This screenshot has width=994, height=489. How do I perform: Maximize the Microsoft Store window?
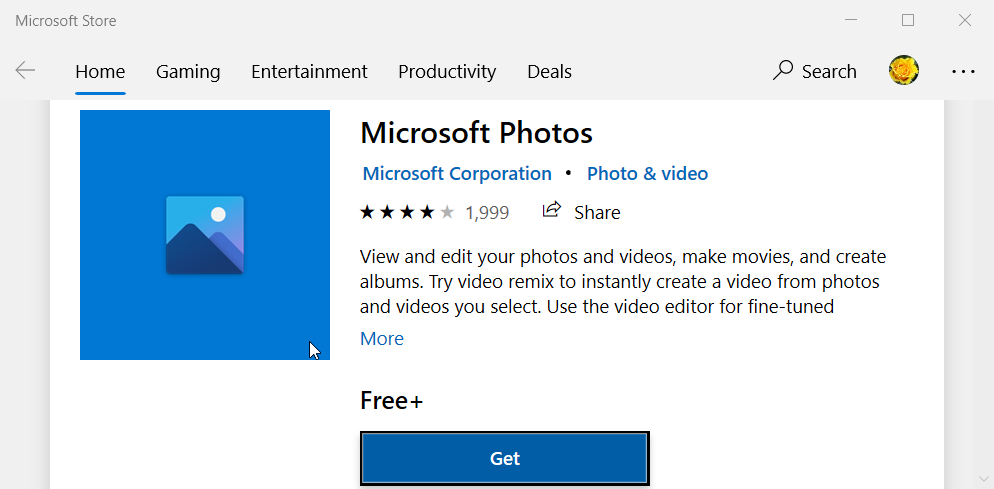tap(908, 20)
